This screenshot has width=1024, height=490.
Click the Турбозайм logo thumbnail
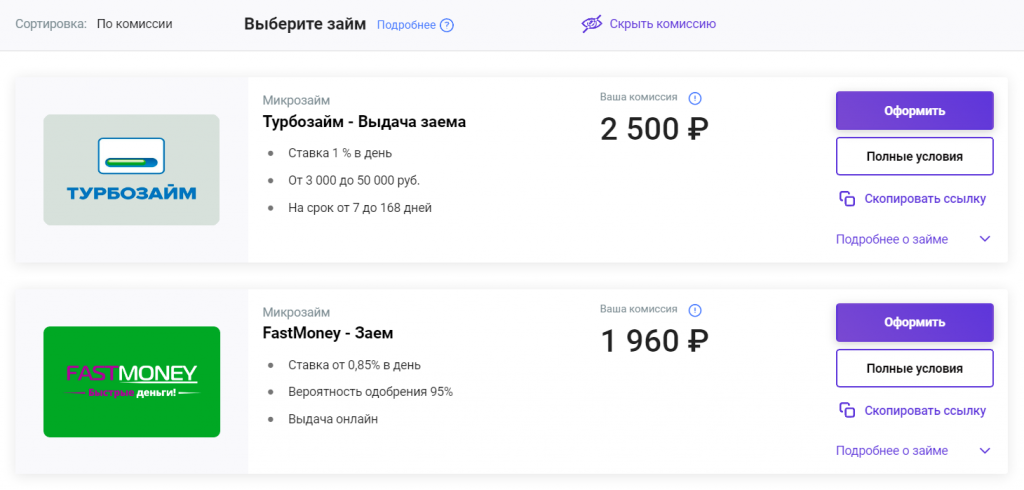tap(131, 170)
